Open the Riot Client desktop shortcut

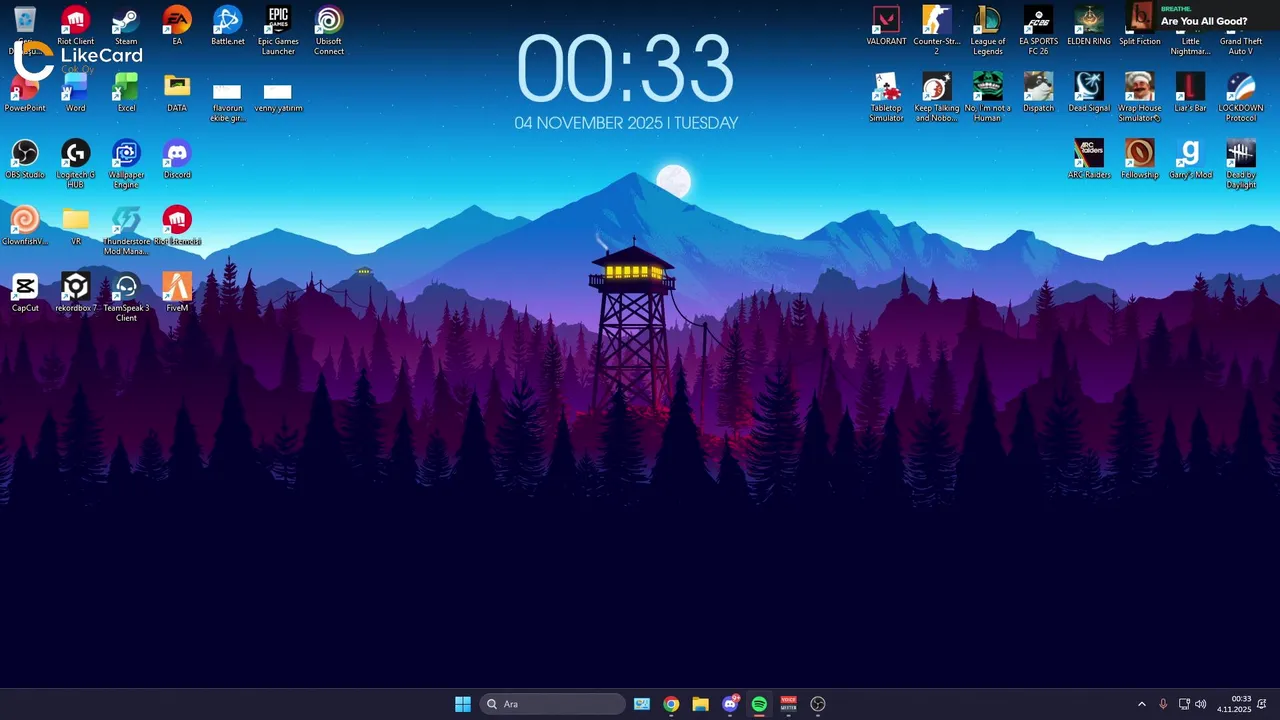click(x=75, y=27)
